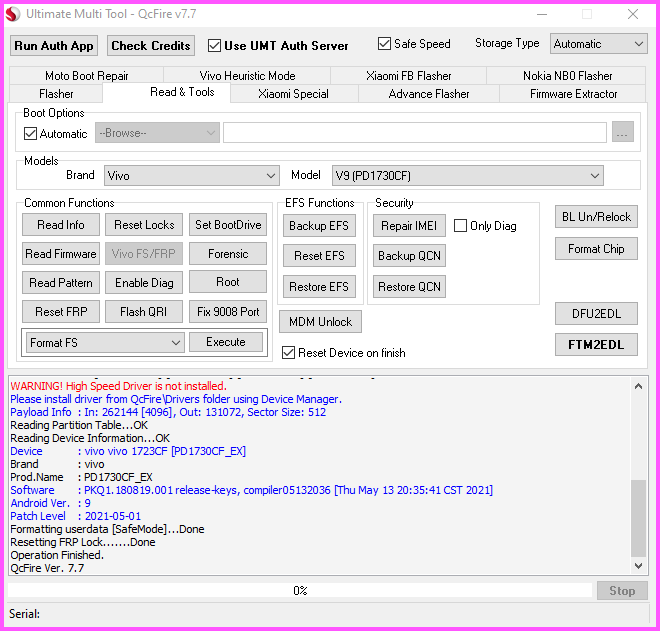Click the Root button
This screenshot has height=631, width=660.
click(x=228, y=282)
